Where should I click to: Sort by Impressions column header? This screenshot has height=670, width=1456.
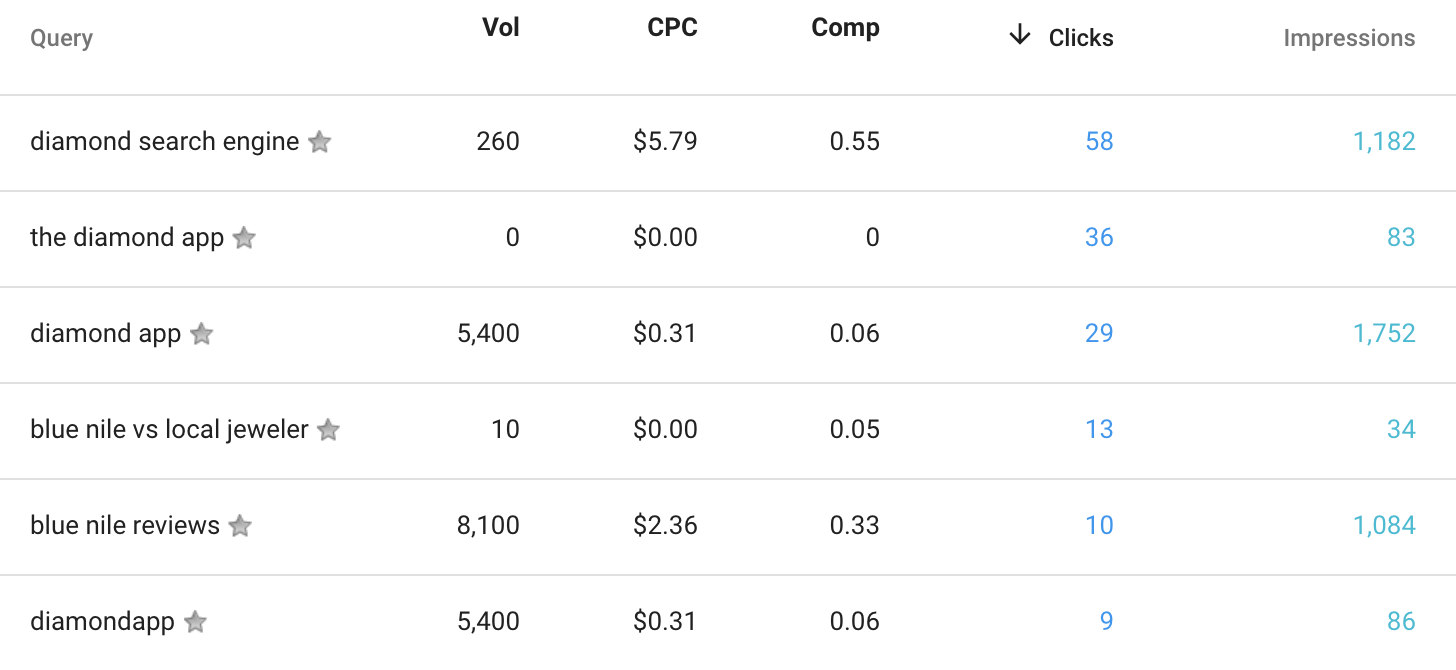tap(1349, 38)
